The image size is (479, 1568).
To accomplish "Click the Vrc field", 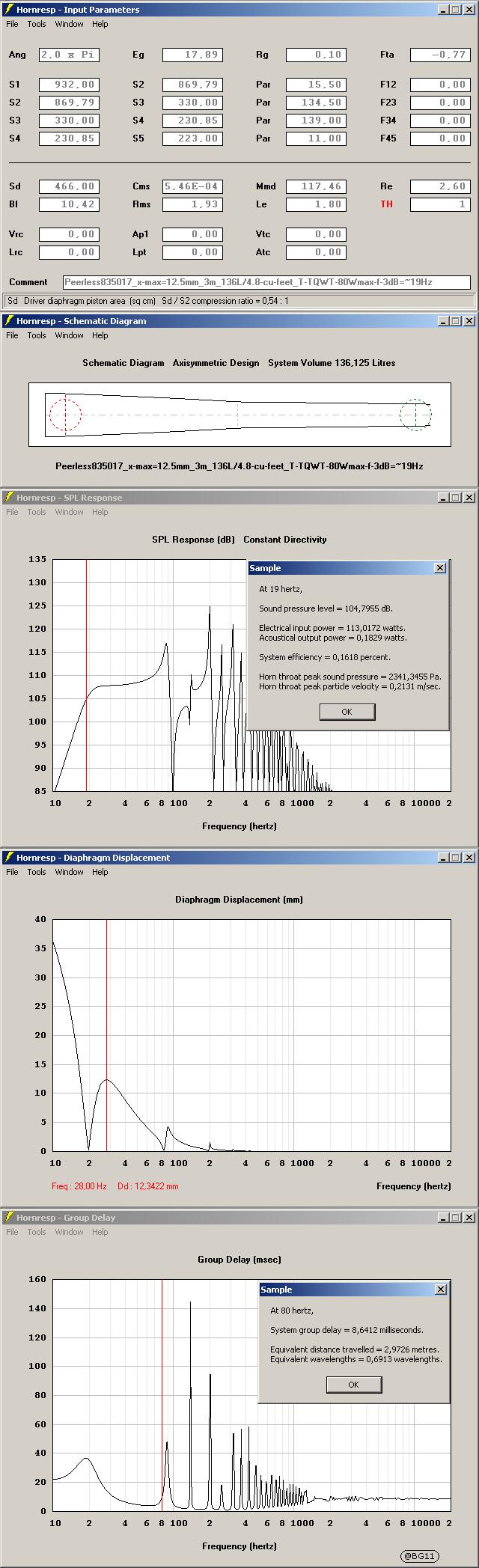I will point(69,234).
